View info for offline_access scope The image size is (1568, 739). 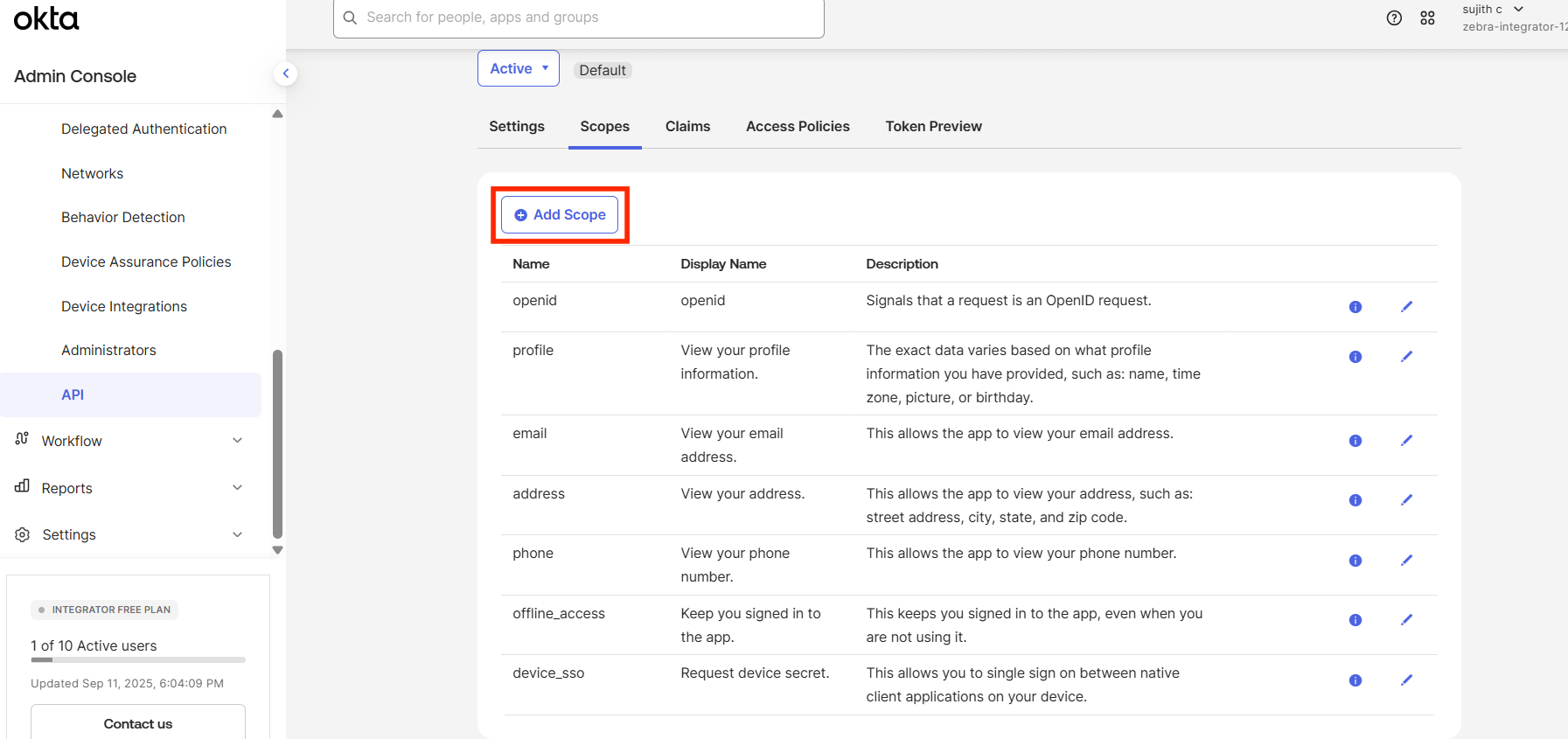point(1355,620)
